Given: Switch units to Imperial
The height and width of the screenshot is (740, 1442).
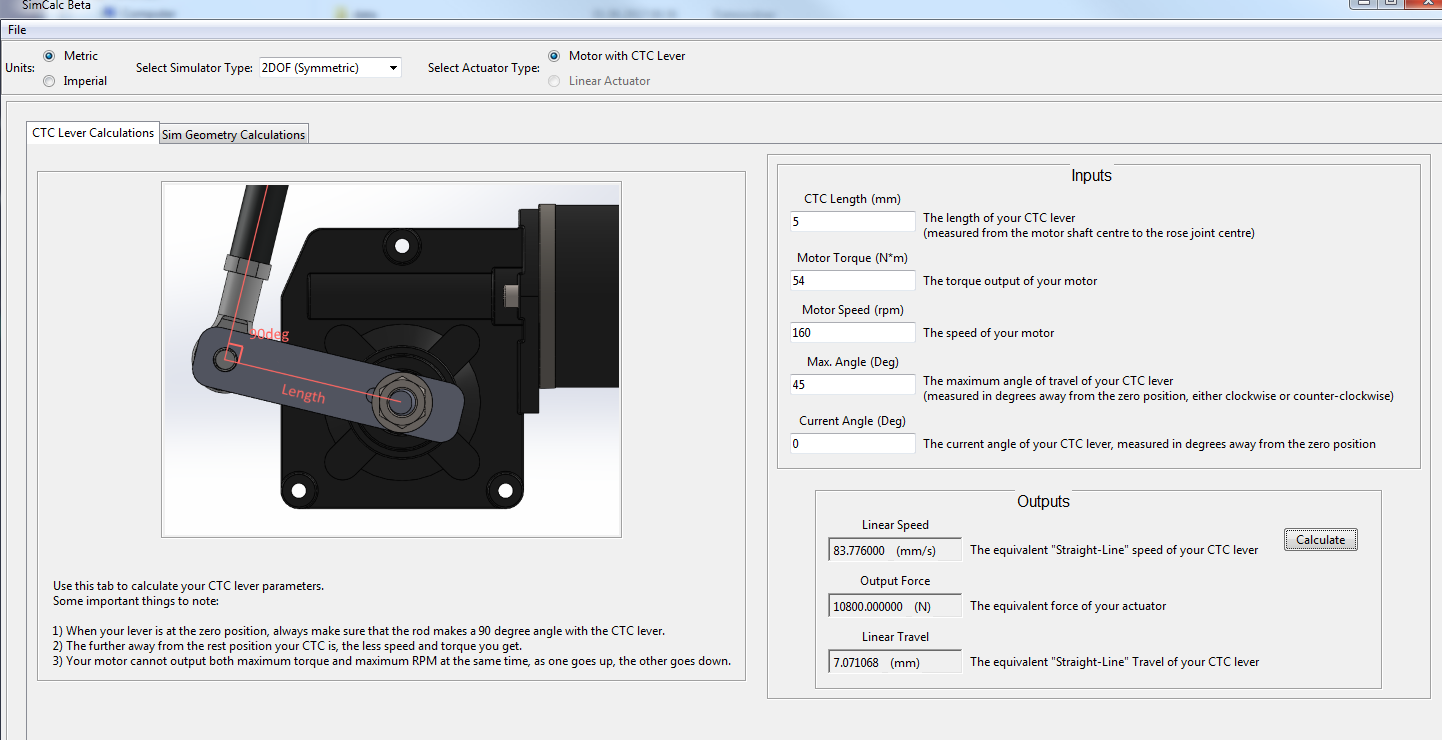Looking at the screenshot, I should 50,81.
